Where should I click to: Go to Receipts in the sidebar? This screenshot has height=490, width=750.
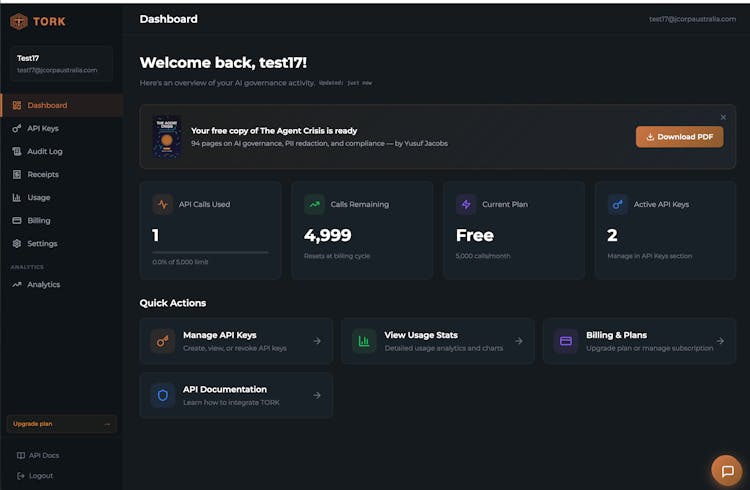pyautogui.click(x=43, y=174)
